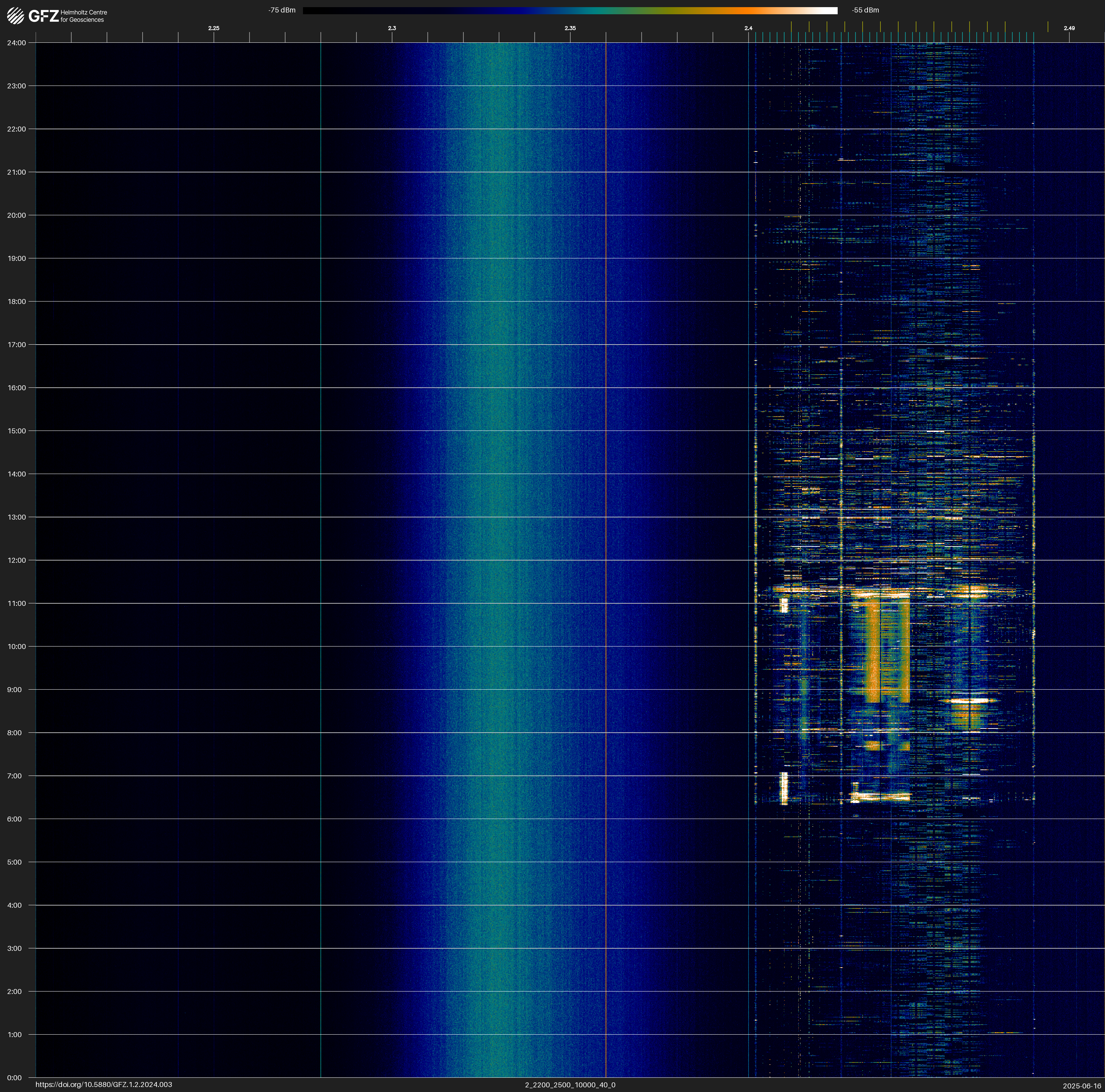Image resolution: width=1105 pixels, height=1092 pixels.
Task: Click the dBm color scale gradient bar
Action: tap(570, 10)
